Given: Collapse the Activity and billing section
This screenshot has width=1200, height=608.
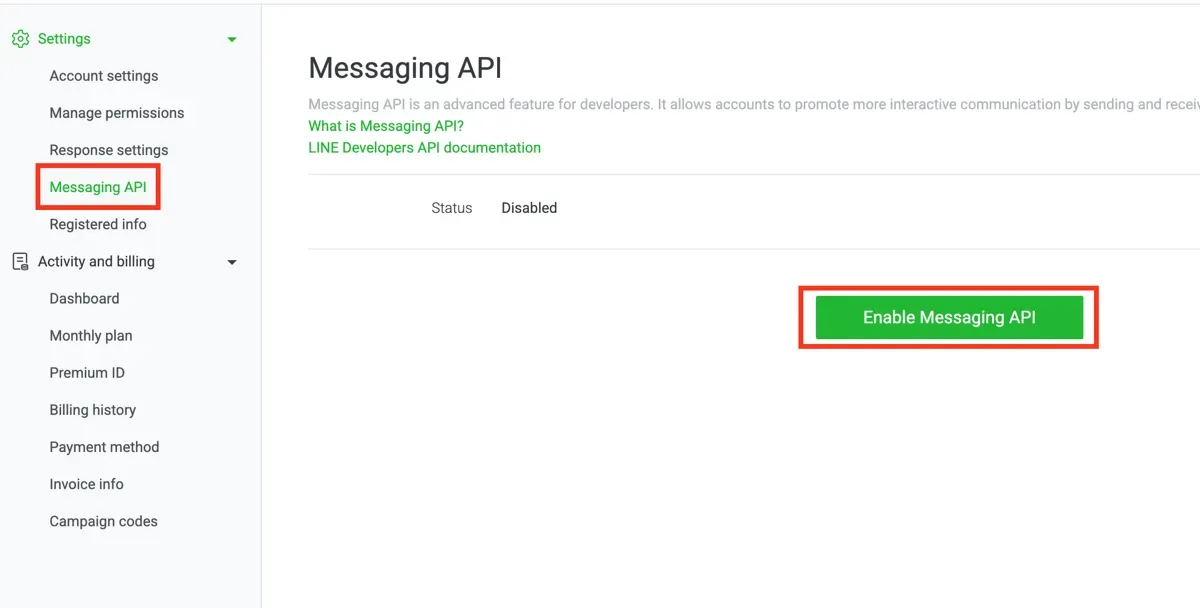Looking at the screenshot, I should tap(231, 261).
